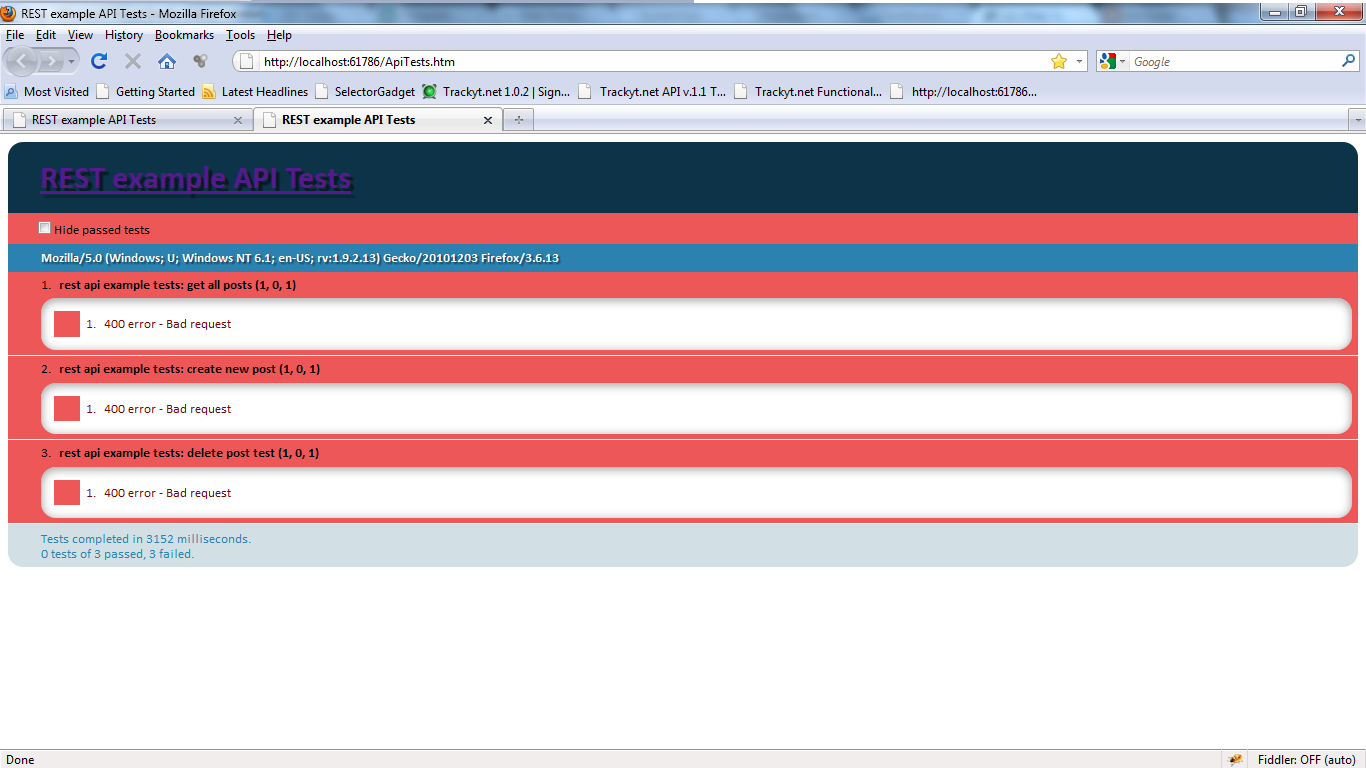
Task: Click inside the Google search box
Action: [1235, 62]
